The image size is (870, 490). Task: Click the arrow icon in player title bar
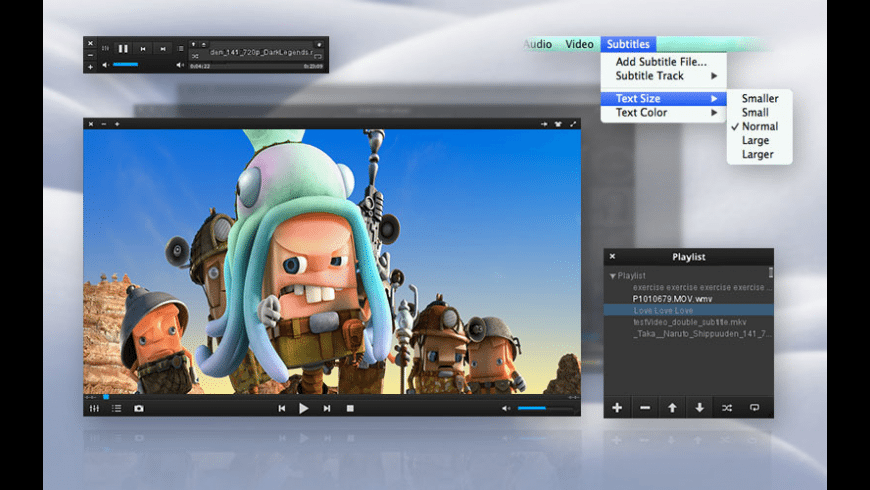point(544,124)
